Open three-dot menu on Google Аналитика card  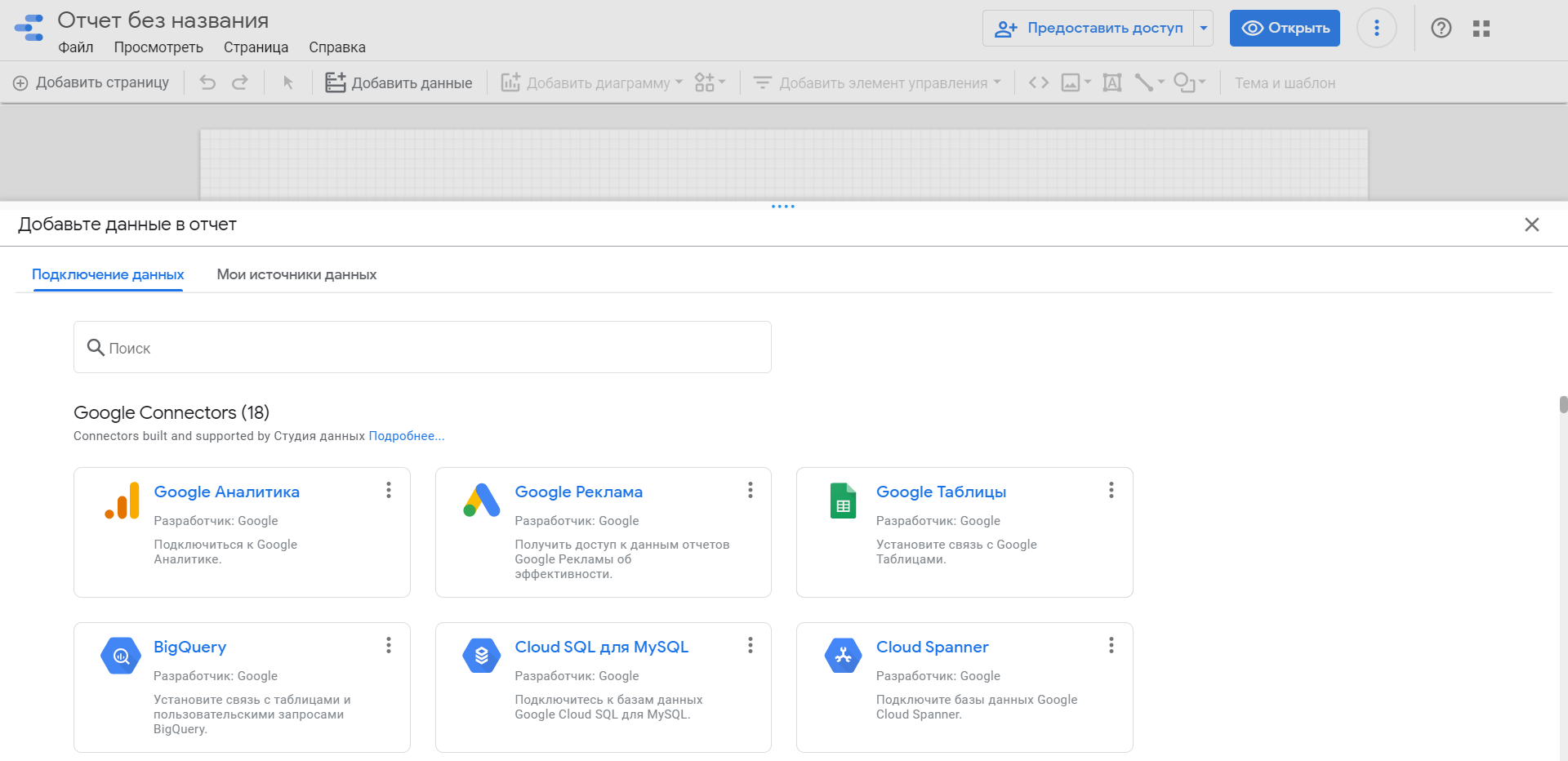(x=389, y=490)
